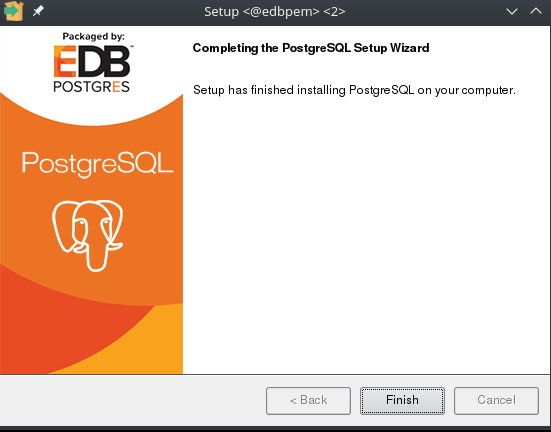Click the installer package icon in title bar

13,11
